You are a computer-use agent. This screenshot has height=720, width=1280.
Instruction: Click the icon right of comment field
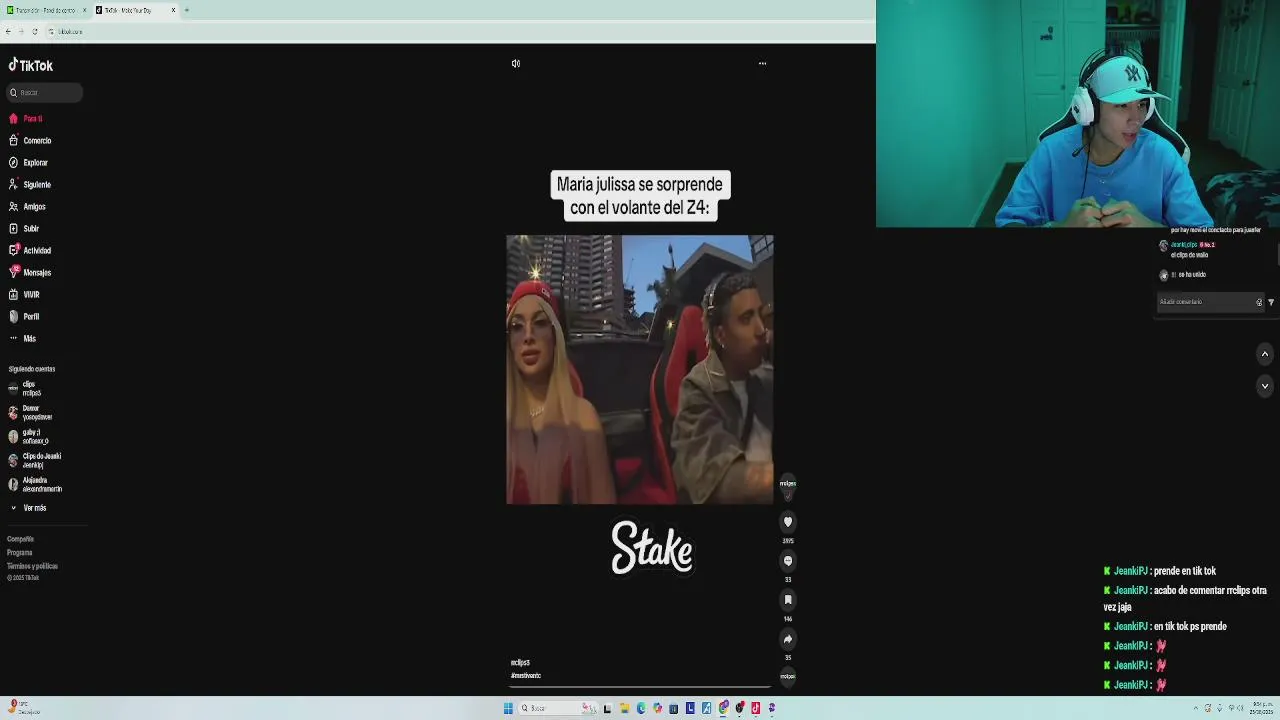pyautogui.click(x=1271, y=302)
